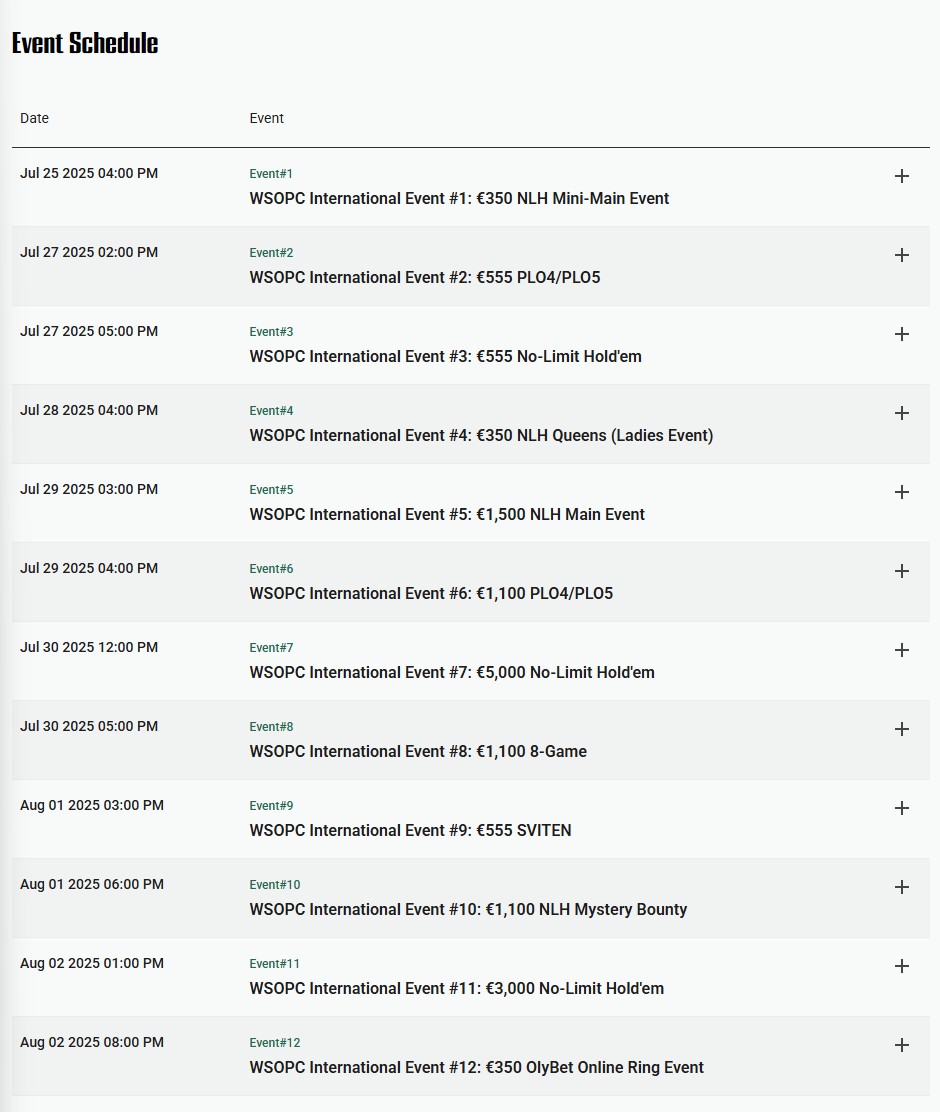
Task: Click WSOPC Event #12 OlyBet title text
Action: [x=477, y=1067]
